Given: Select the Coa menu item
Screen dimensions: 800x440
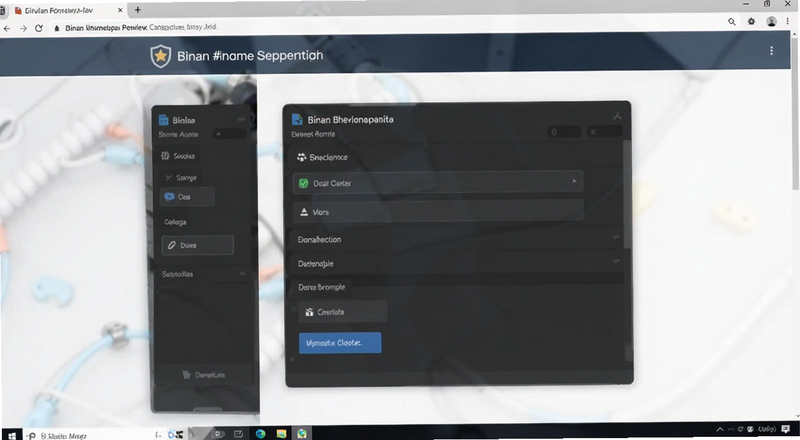Looking at the screenshot, I should coord(187,197).
